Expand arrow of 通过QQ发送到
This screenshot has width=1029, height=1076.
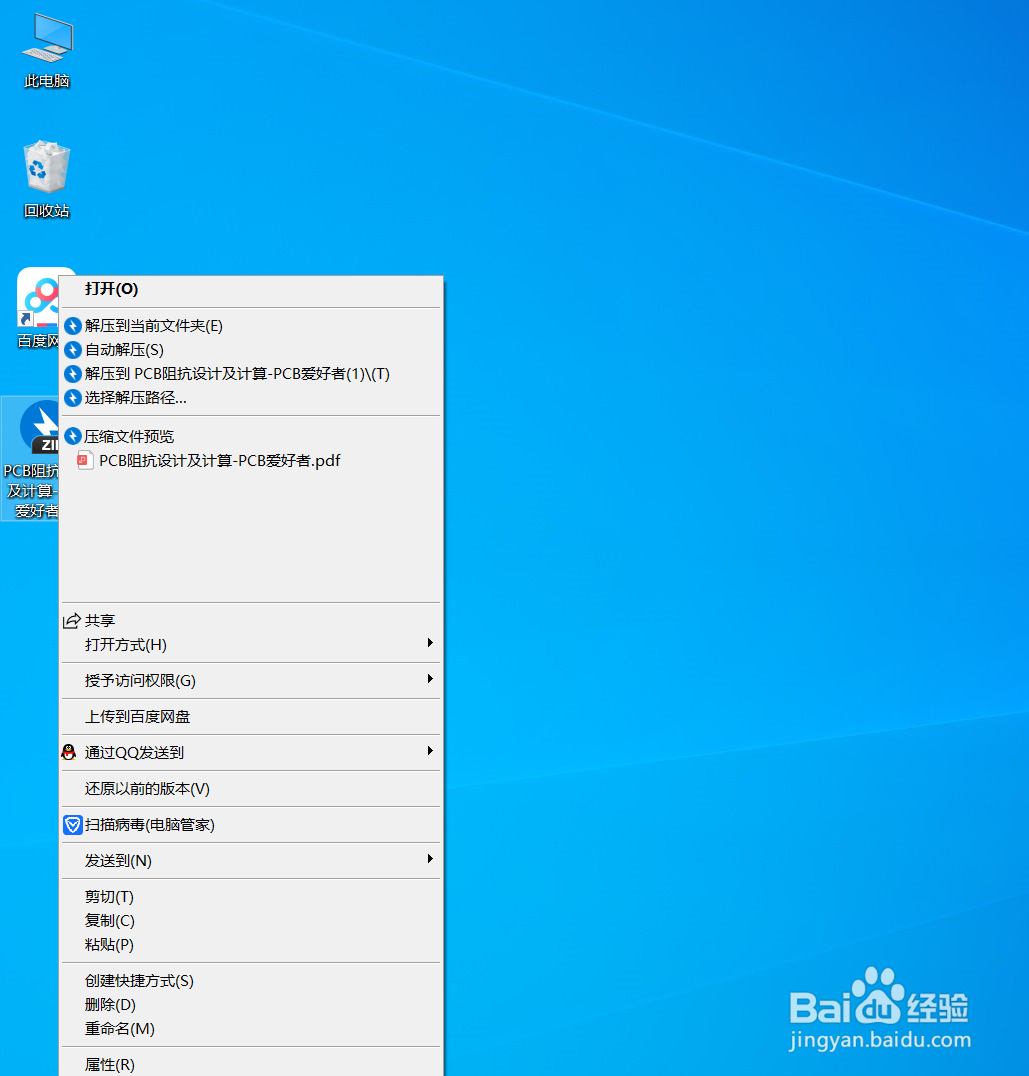point(430,751)
